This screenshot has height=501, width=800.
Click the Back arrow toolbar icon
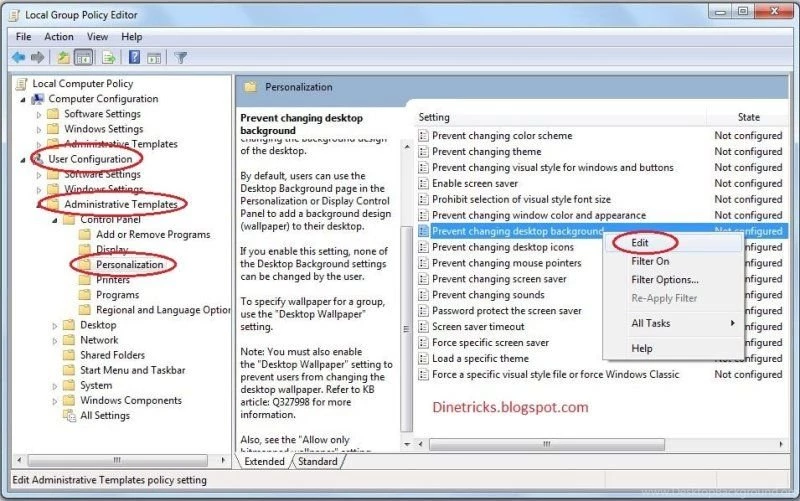[x=19, y=57]
